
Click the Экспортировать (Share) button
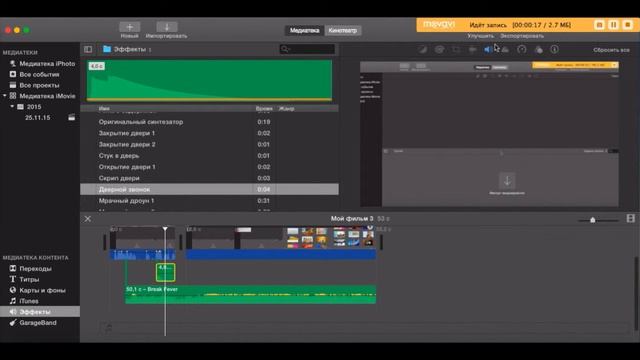522,36
